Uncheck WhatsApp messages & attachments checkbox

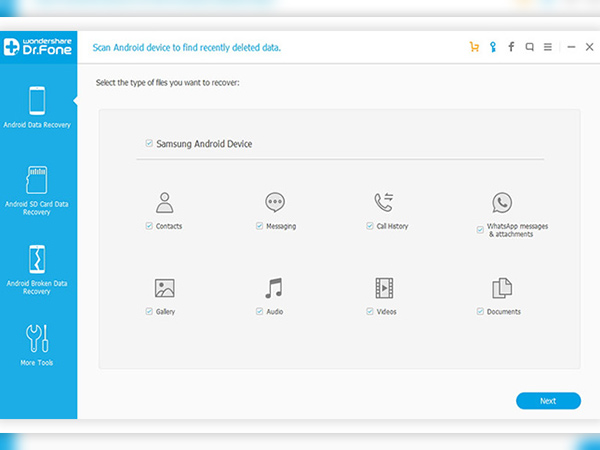point(480,230)
